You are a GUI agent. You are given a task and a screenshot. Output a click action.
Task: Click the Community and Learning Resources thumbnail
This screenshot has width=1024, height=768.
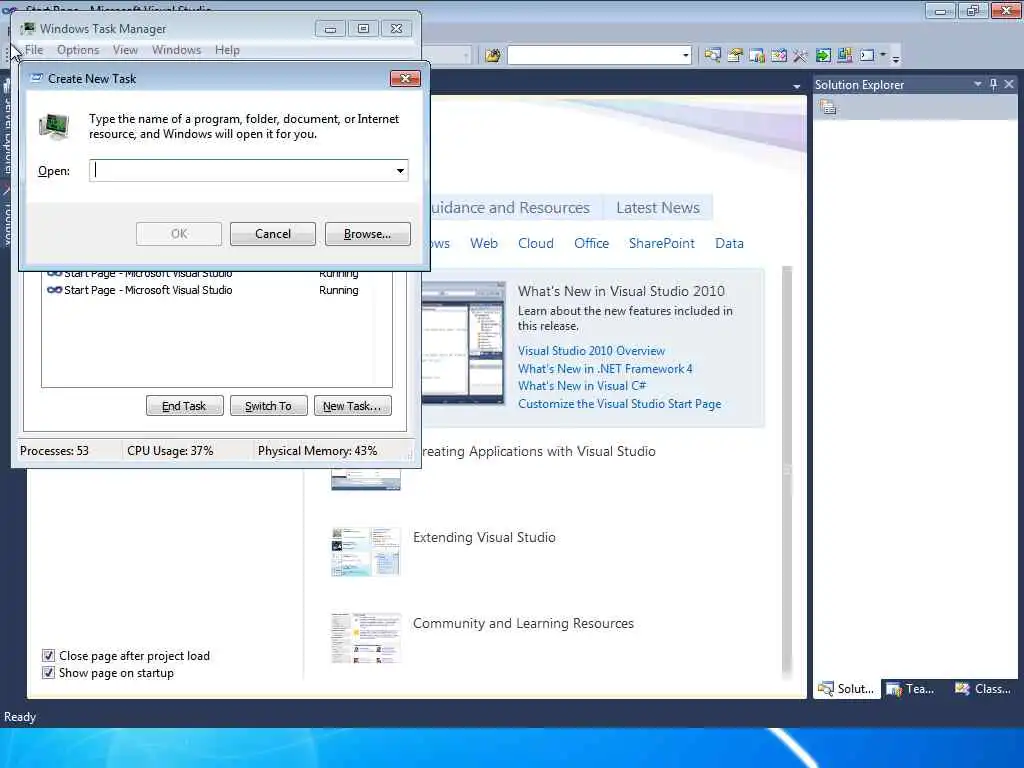pos(366,638)
